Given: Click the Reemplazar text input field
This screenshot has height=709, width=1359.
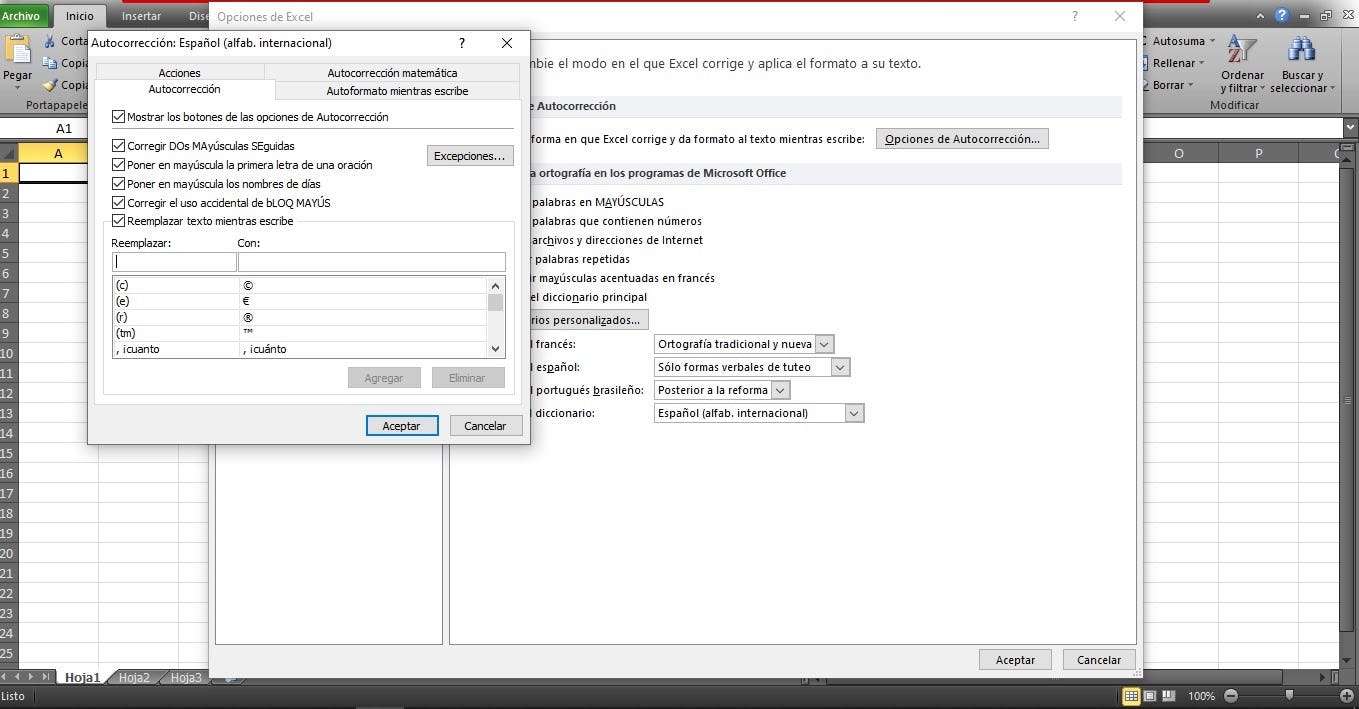Looking at the screenshot, I should [174, 262].
